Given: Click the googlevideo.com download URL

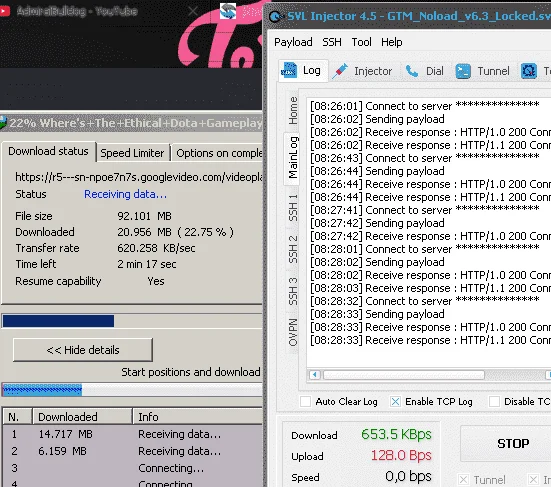Looking at the screenshot, I should (x=138, y=177).
